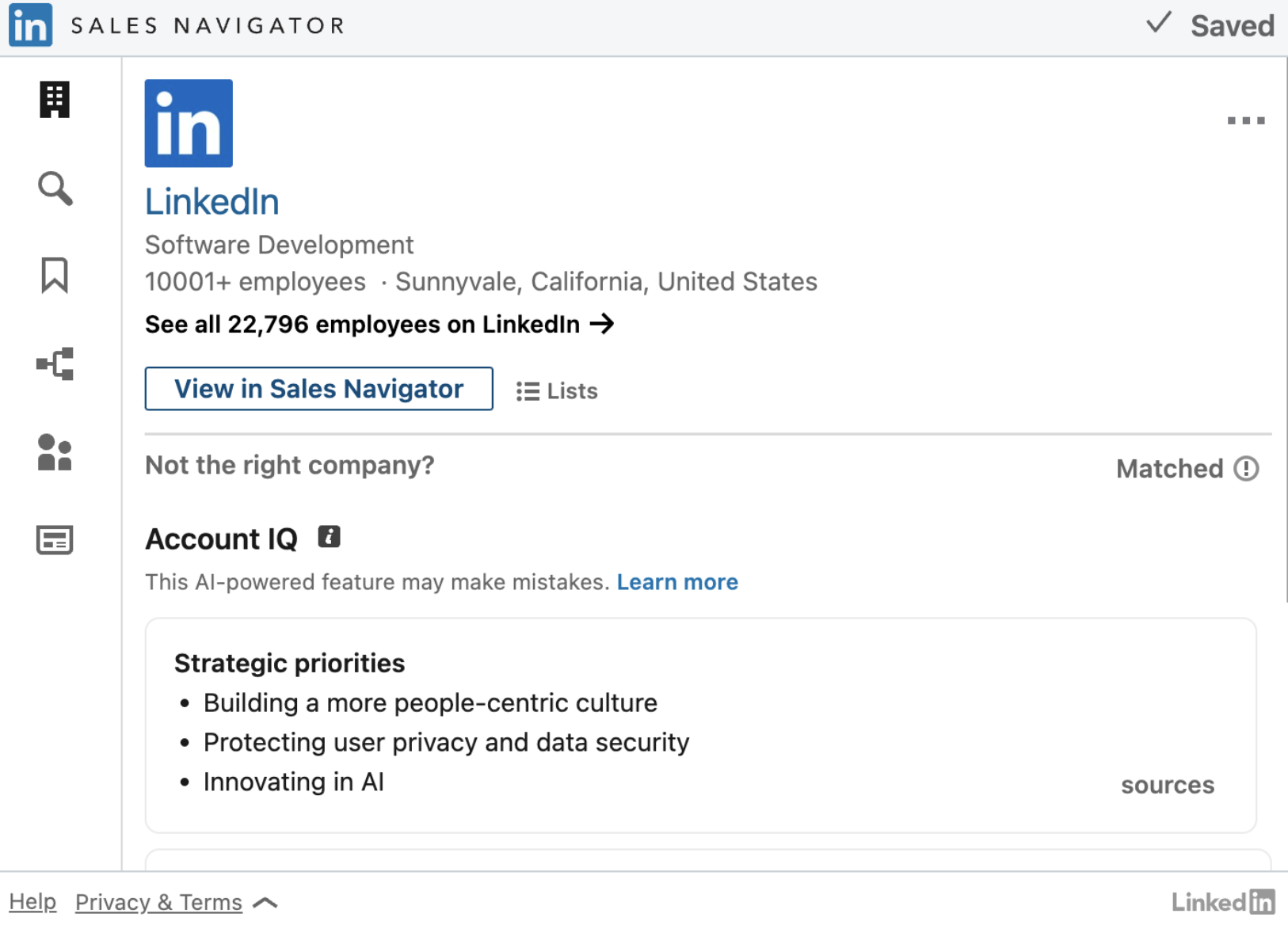Click the search magnifier sidebar icon
This screenshot has height=925, width=1288.
tap(55, 188)
